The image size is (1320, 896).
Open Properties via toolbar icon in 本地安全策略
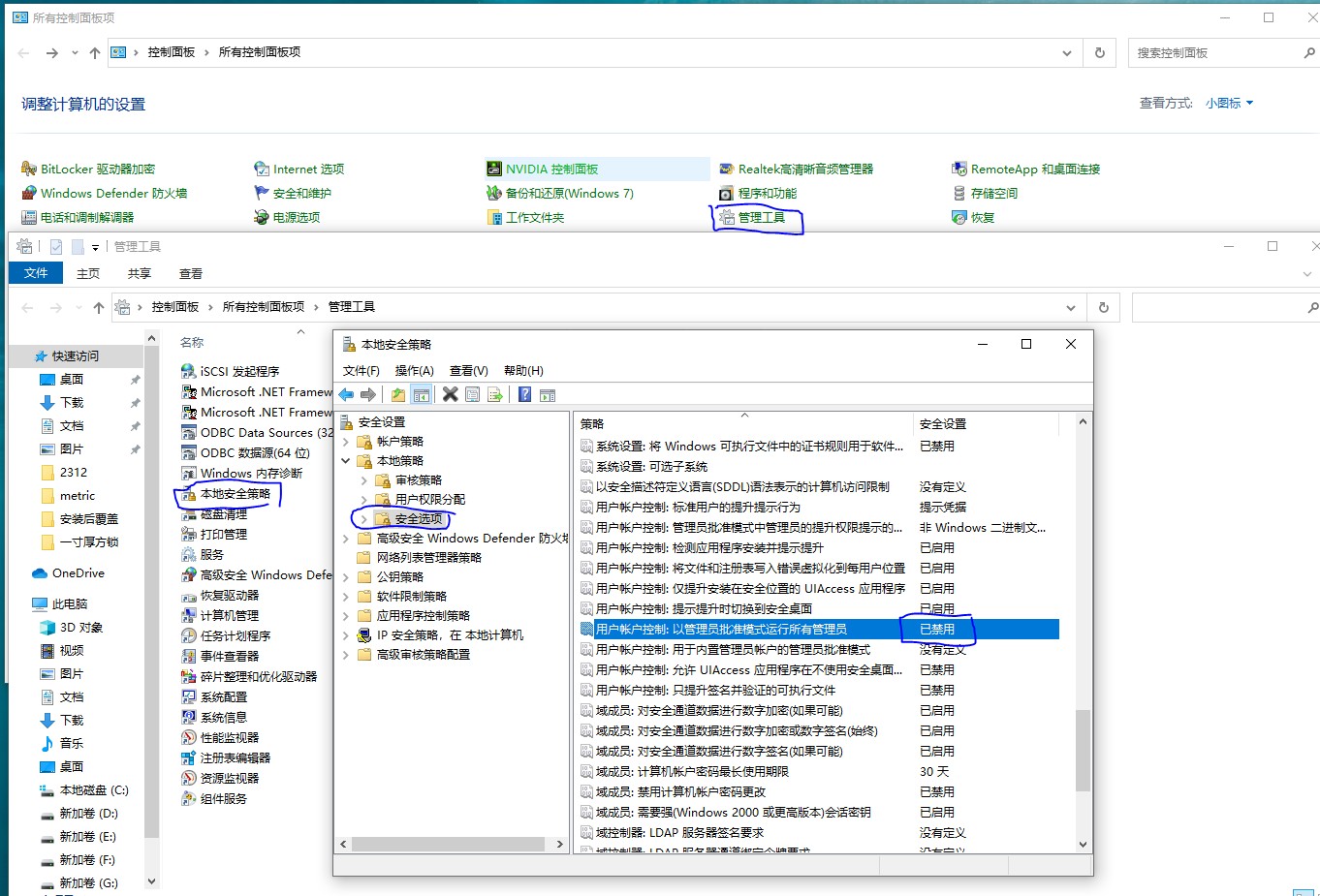[x=472, y=394]
